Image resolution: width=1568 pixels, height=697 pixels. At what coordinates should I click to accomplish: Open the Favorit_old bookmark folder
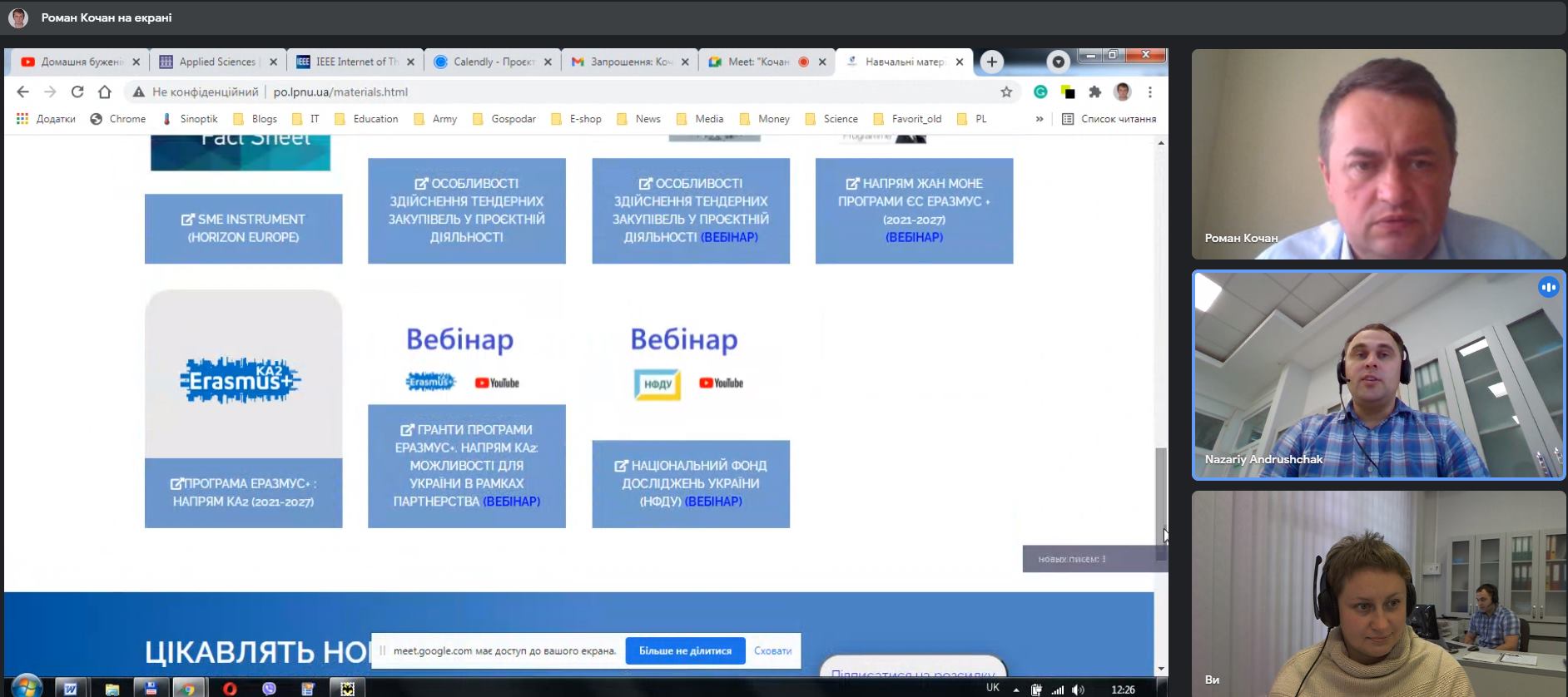pos(907,119)
